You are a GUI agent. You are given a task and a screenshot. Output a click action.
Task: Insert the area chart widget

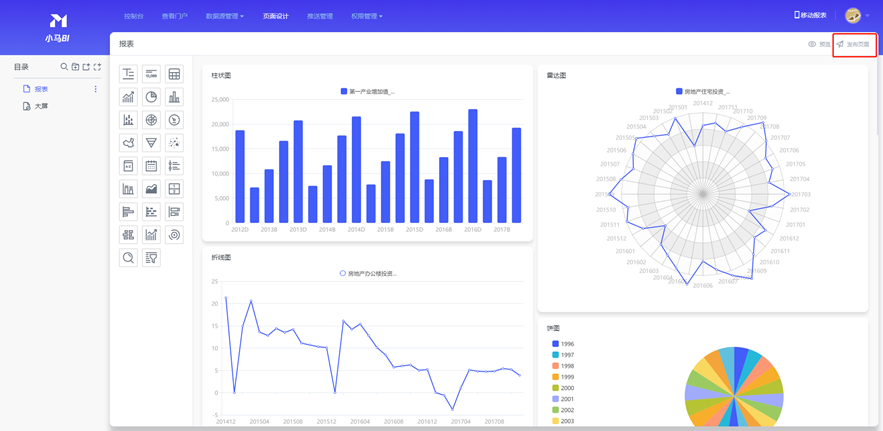151,189
